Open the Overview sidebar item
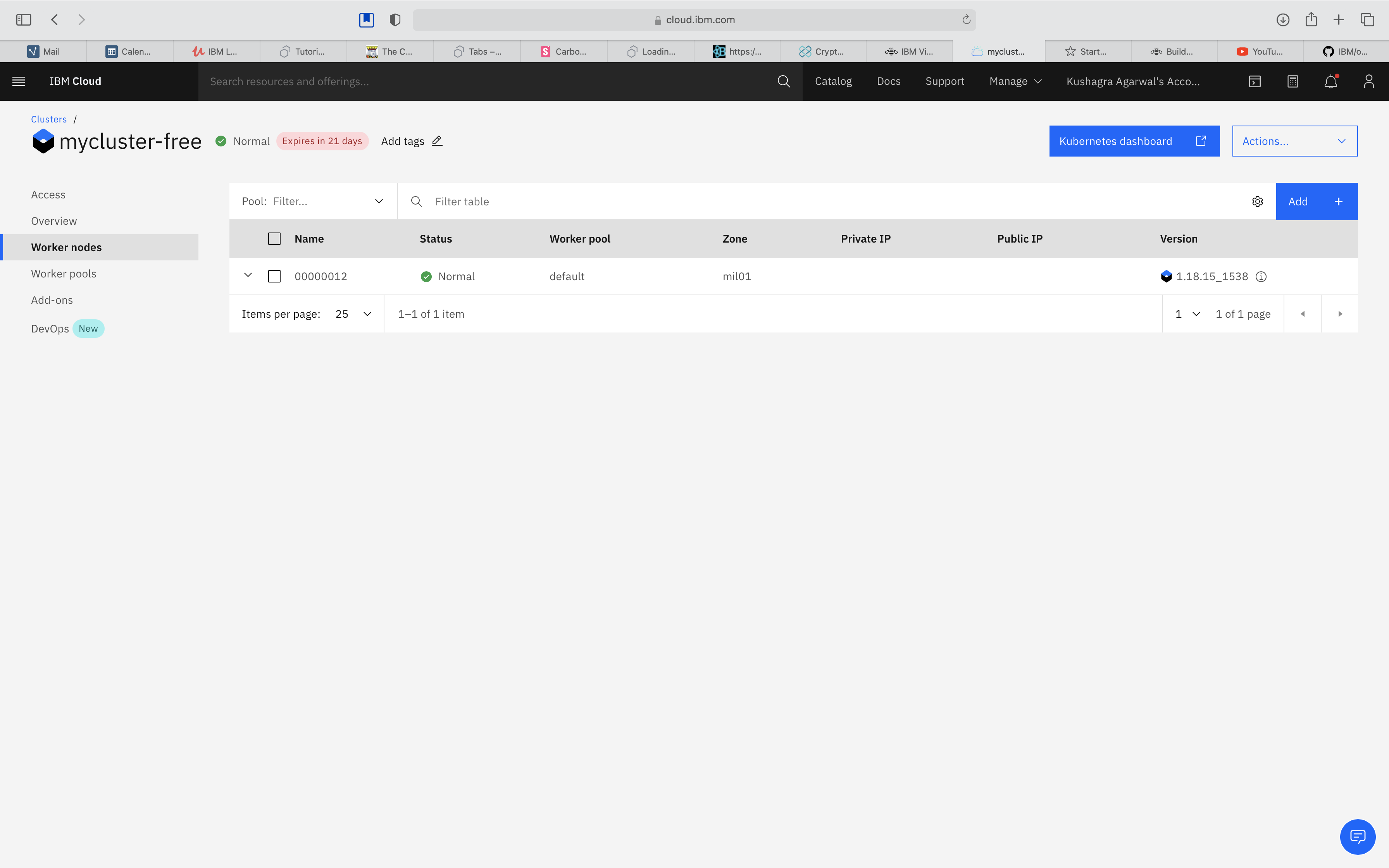The width and height of the screenshot is (1389, 868). point(54,221)
